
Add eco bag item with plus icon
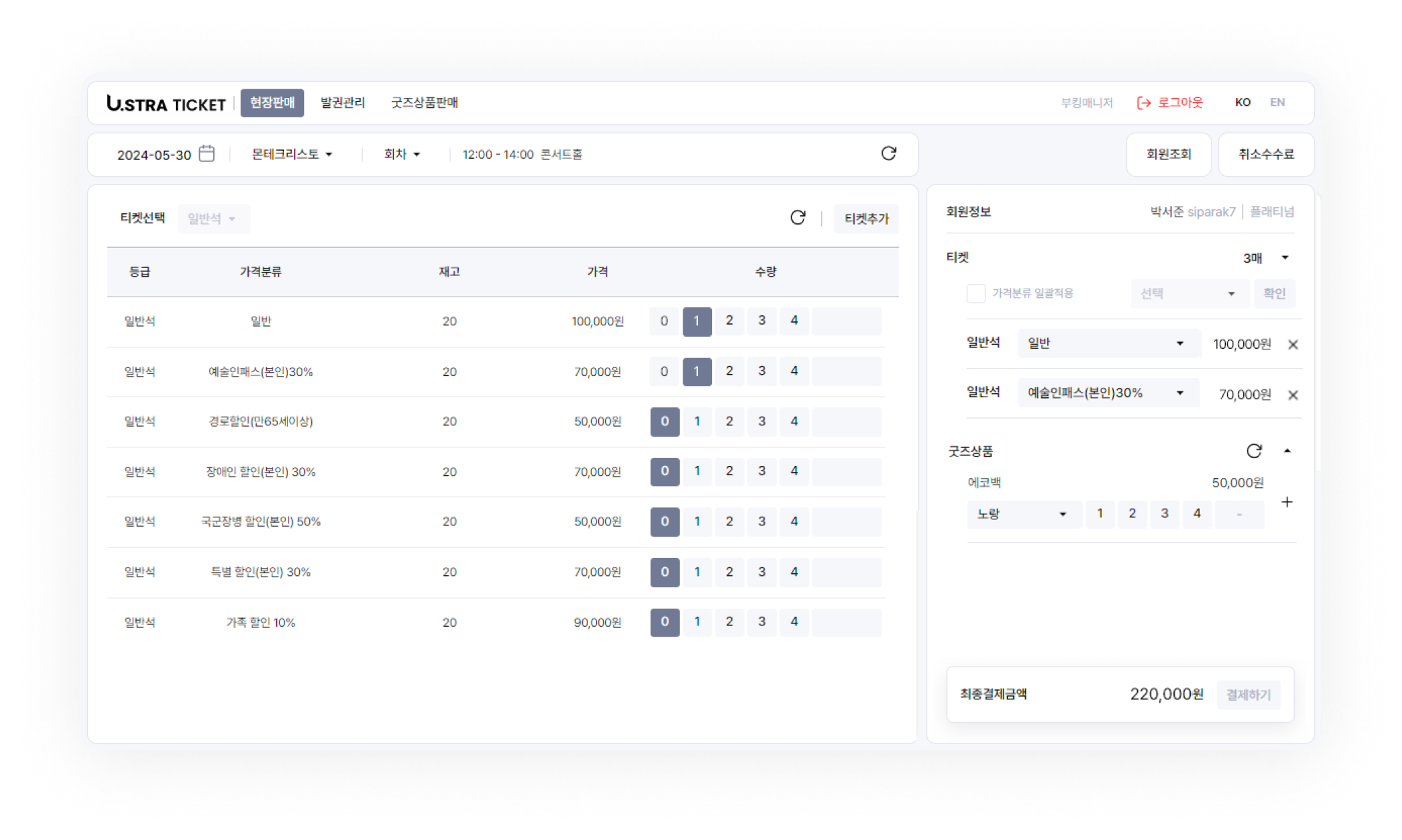pos(1287,502)
